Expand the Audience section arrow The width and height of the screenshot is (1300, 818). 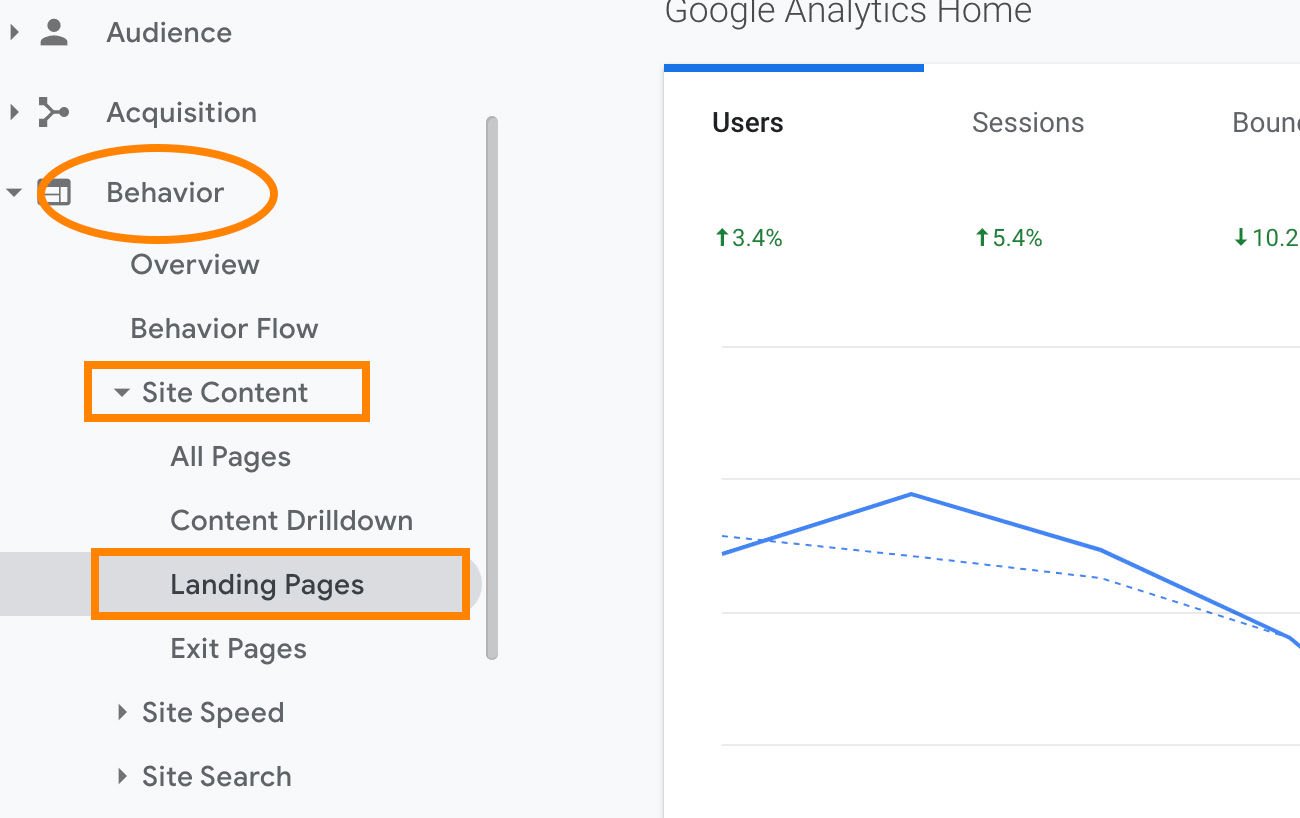point(14,32)
